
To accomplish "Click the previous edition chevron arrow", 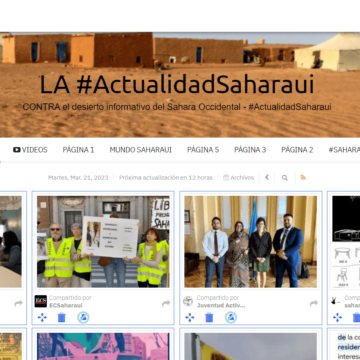I will (267, 178).
